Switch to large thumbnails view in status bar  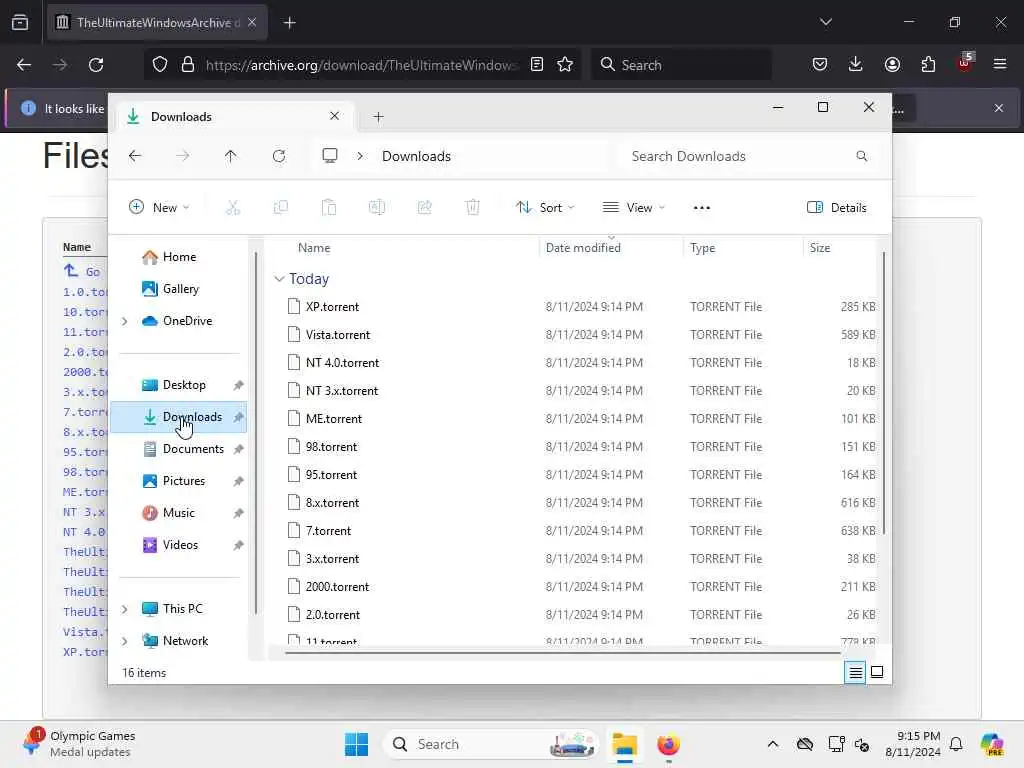point(877,672)
